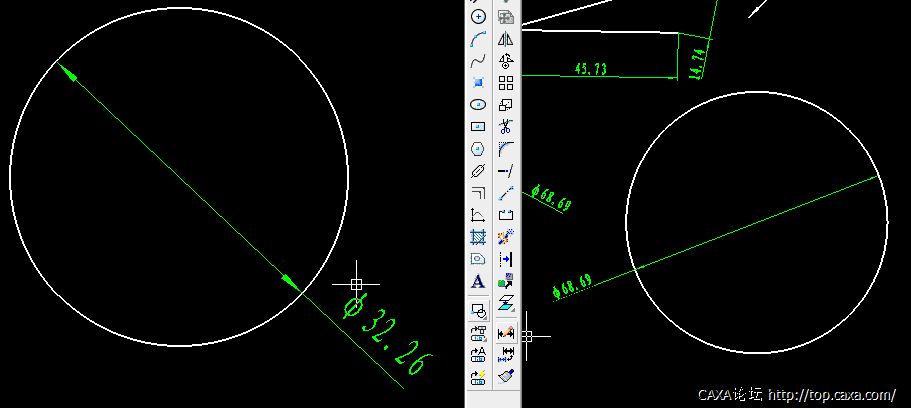Click the Scale copy tool icon
This screenshot has height=408, width=911.
(x=505, y=105)
